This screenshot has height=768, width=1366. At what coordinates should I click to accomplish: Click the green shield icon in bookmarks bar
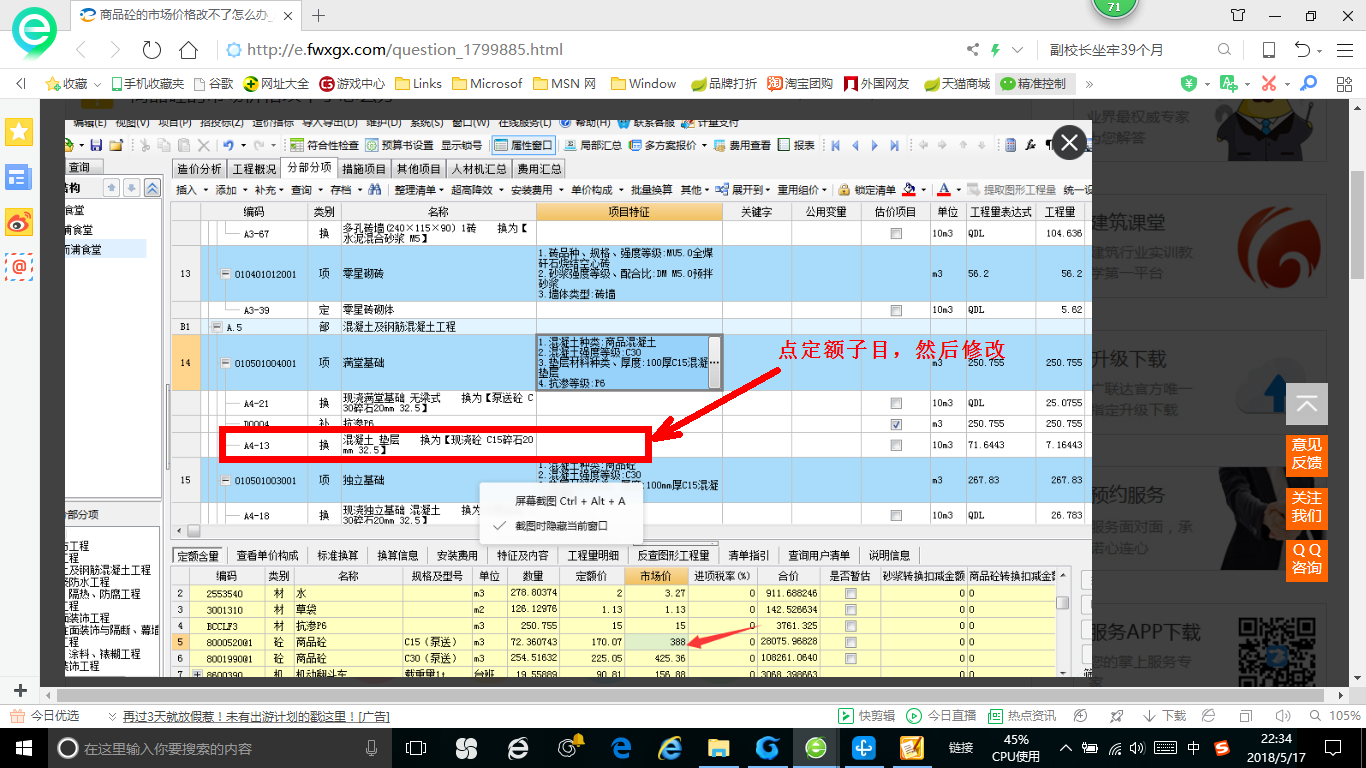click(1189, 84)
